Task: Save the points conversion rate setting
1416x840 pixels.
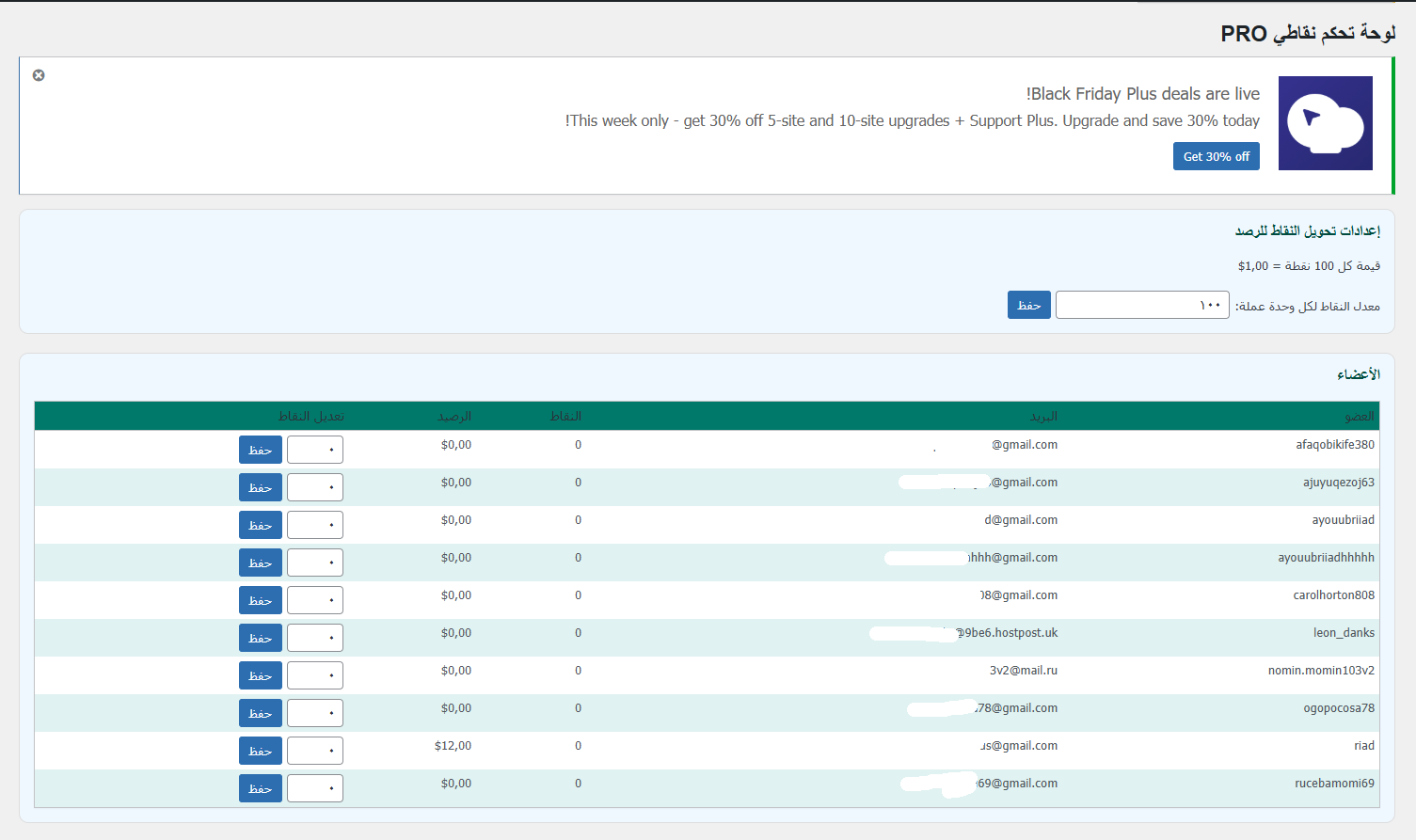Action: [x=1028, y=305]
